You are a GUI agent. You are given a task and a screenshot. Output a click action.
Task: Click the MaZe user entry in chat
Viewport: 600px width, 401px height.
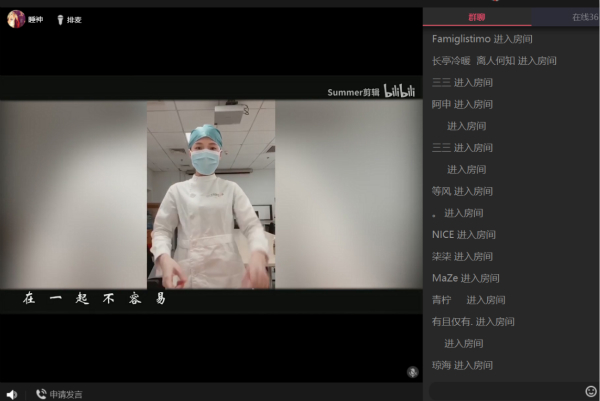pos(445,278)
